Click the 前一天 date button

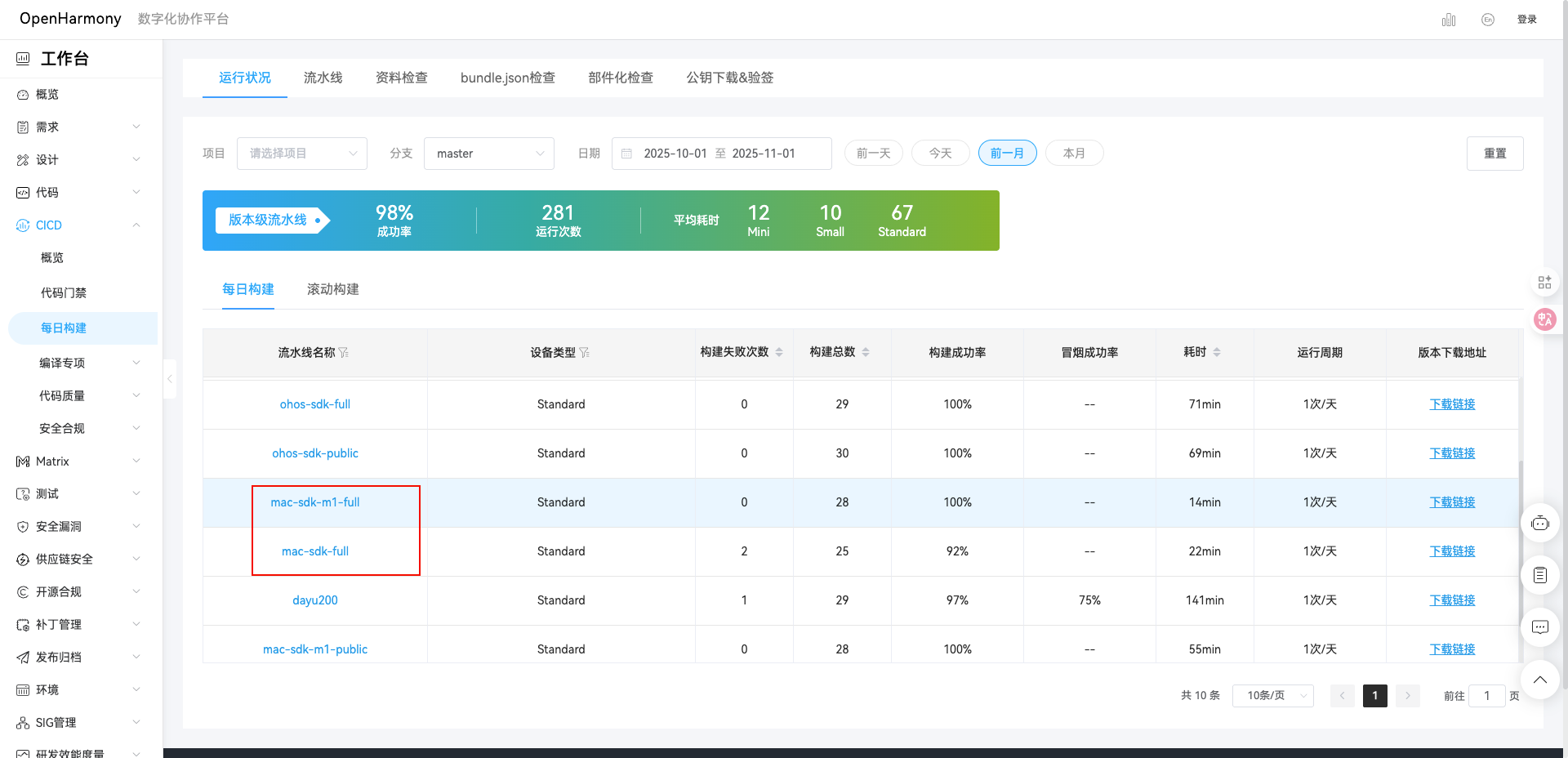[x=874, y=153]
